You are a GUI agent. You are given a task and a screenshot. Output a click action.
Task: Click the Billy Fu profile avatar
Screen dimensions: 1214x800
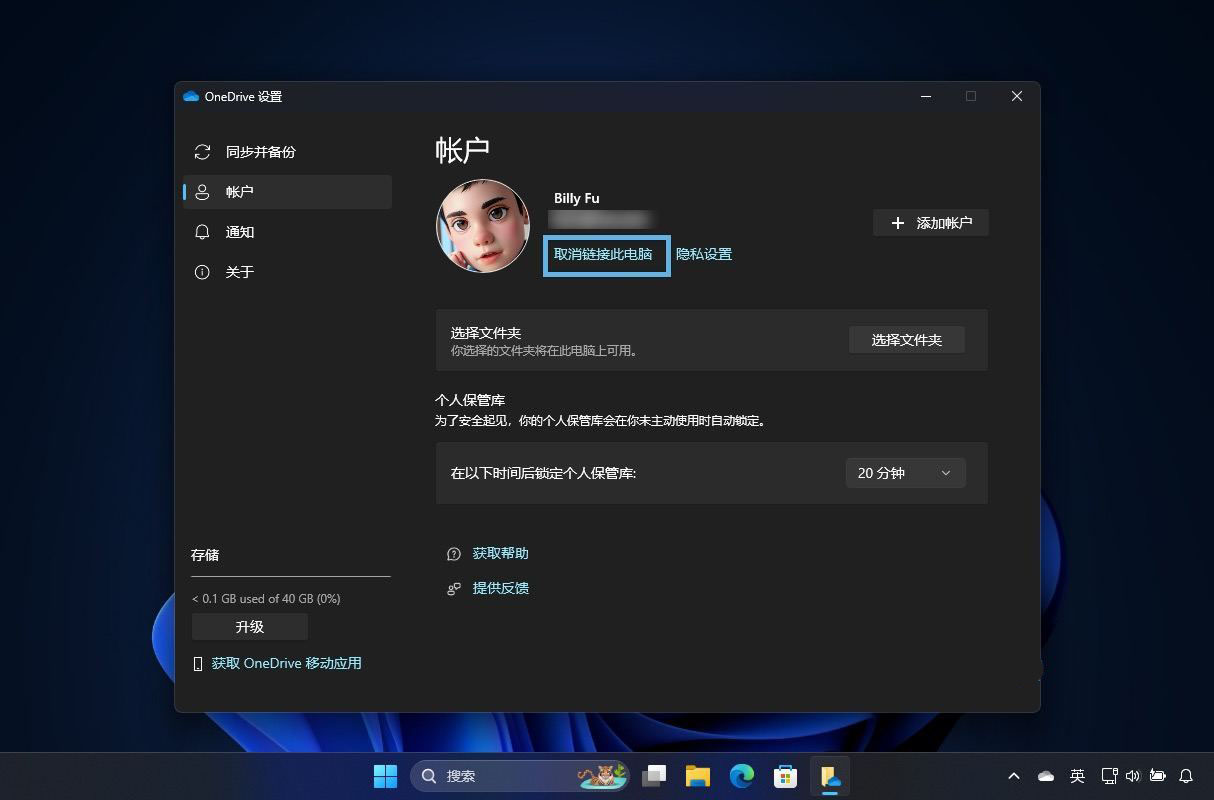(483, 226)
